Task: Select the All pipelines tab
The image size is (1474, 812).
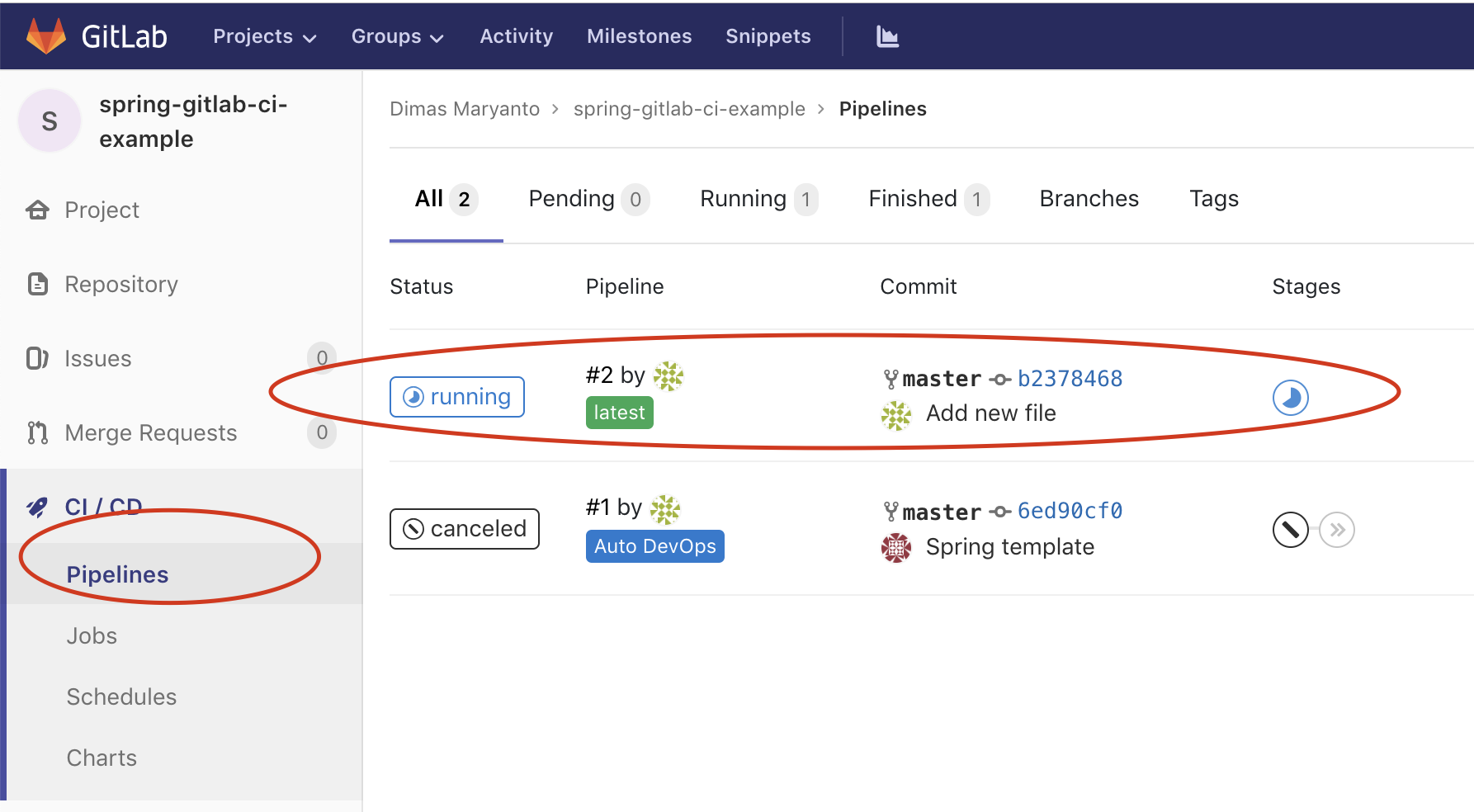Action: click(446, 199)
